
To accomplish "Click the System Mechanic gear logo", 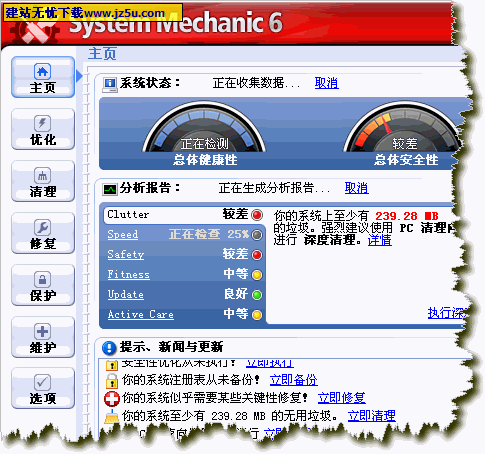I will point(35,32).
